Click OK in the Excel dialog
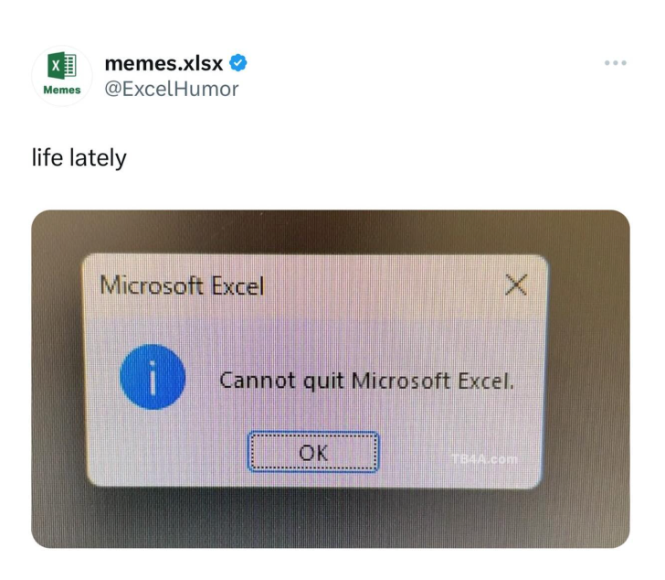Image resolution: width=665 pixels, height=580 pixels. point(313,452)
